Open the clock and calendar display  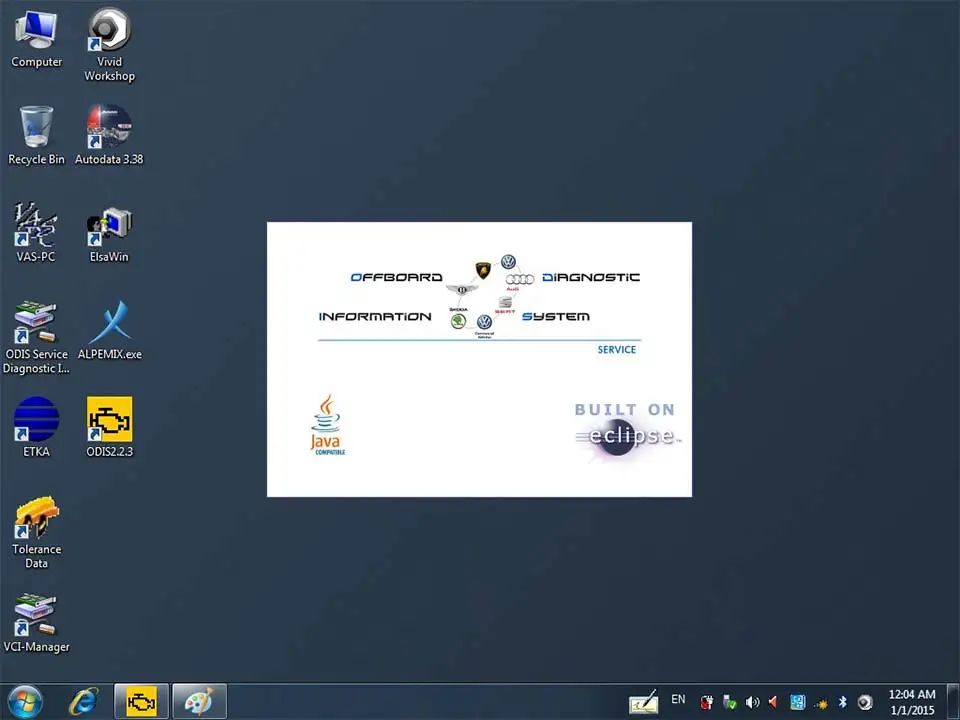[x=911, y=701]
